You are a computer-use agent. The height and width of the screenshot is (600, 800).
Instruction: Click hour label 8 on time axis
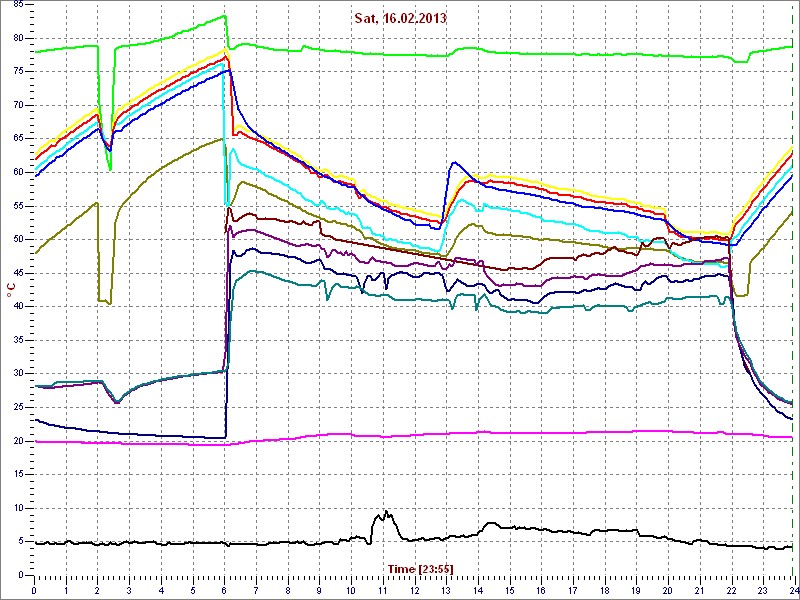coord(288,590)
